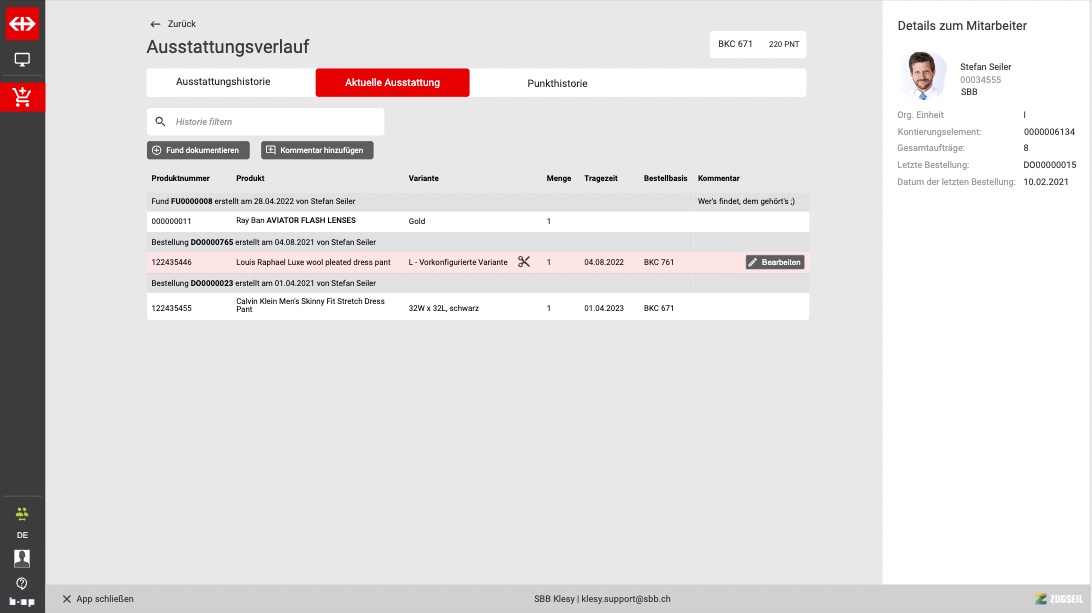The width and height of the screenshot is (1092, 613).
Task: Open user profile sidebar icon
Action: [x=22, y=558]
